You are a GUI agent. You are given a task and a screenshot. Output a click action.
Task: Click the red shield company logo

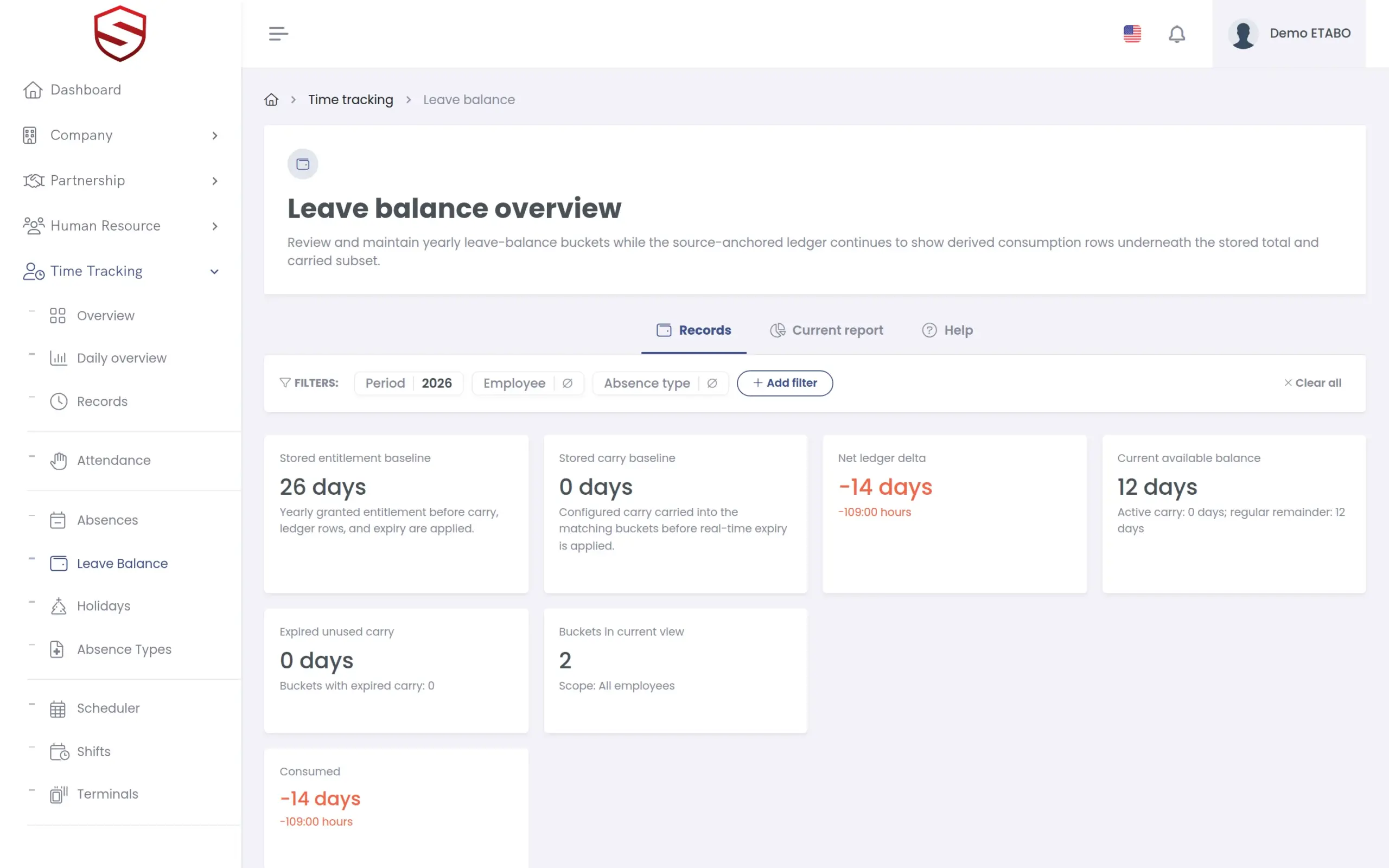click(x=120, y=33)
